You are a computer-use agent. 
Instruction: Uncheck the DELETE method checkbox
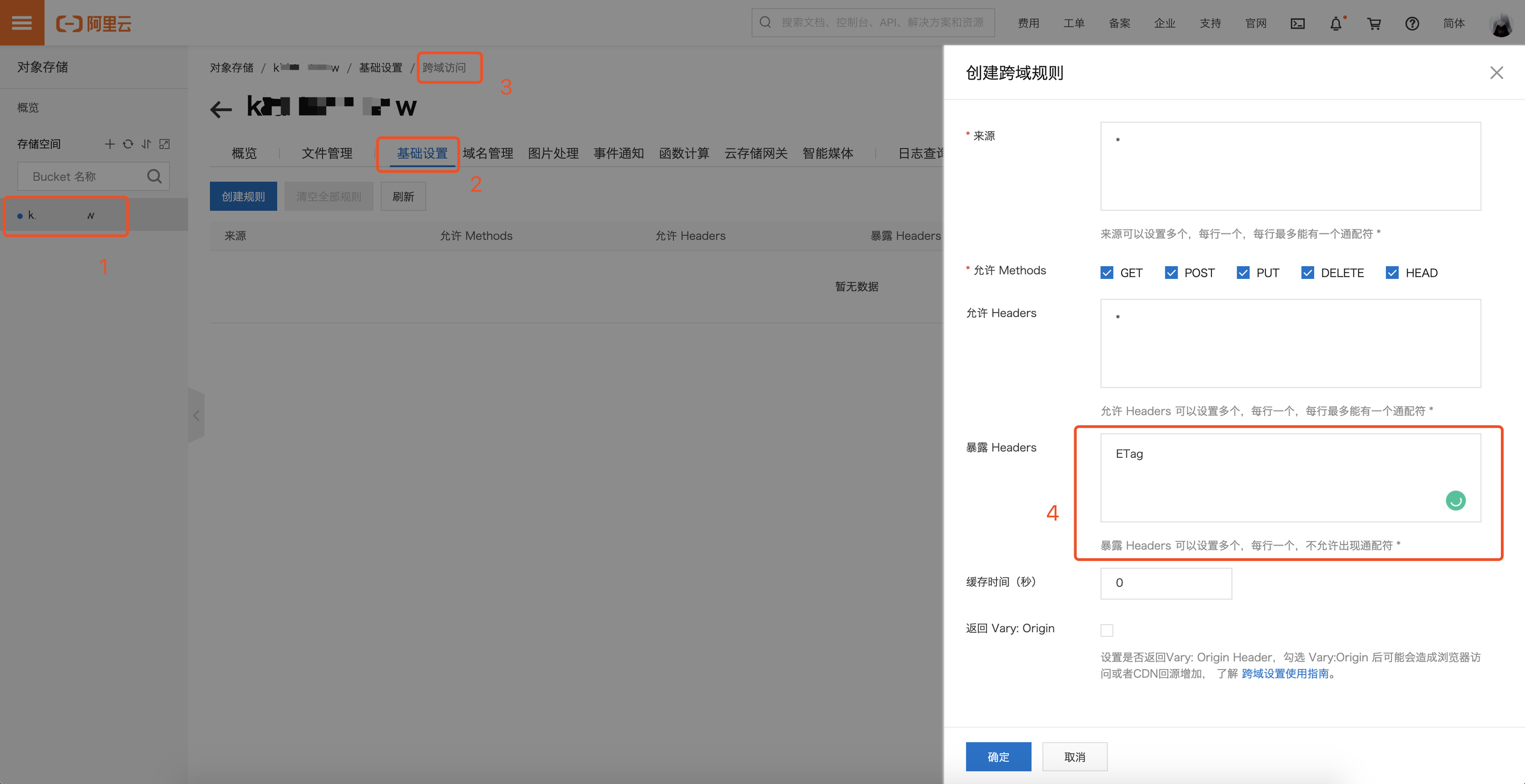pos(1307,273)
